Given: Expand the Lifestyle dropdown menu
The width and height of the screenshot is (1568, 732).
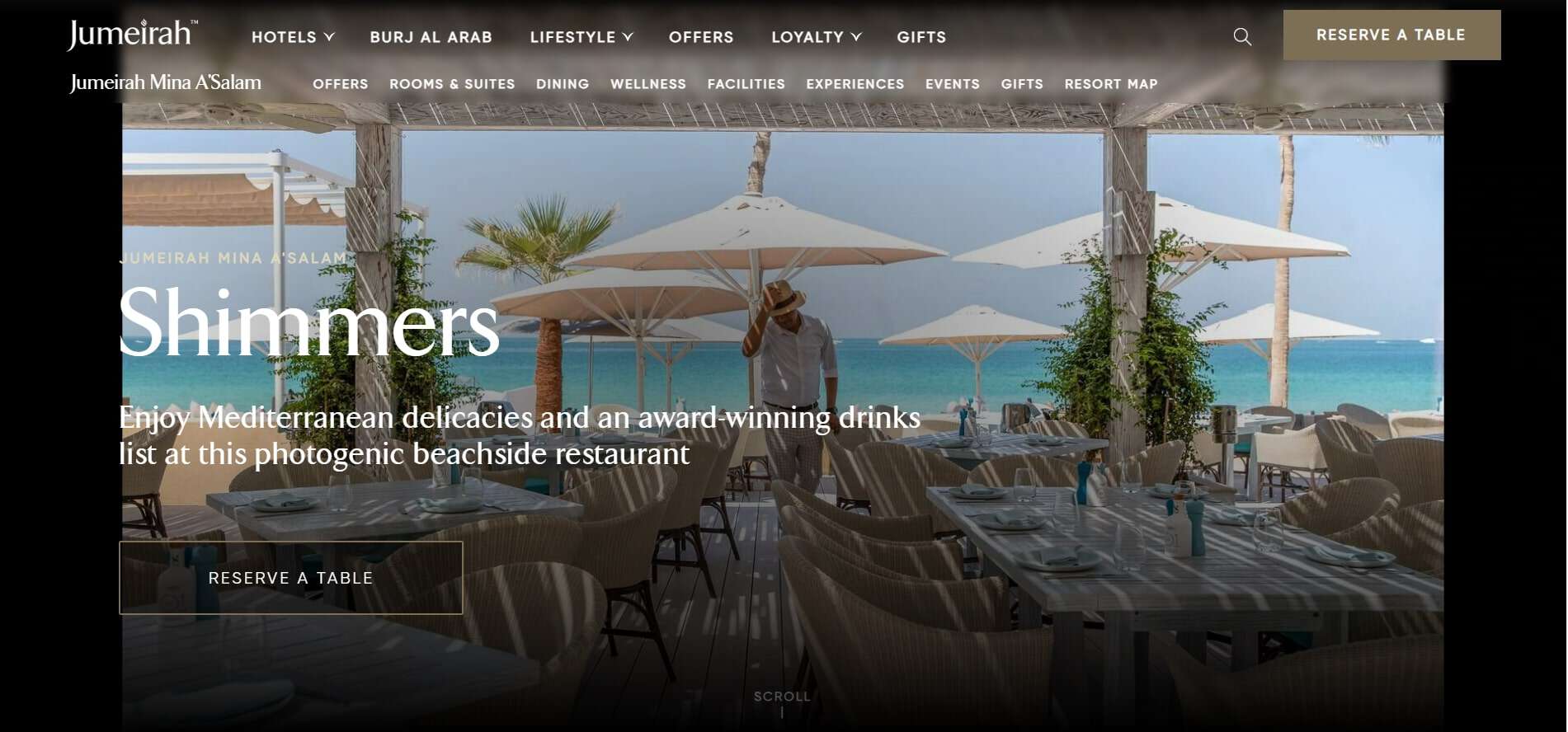Looking at the screenshot, I should tap(582, 37).
